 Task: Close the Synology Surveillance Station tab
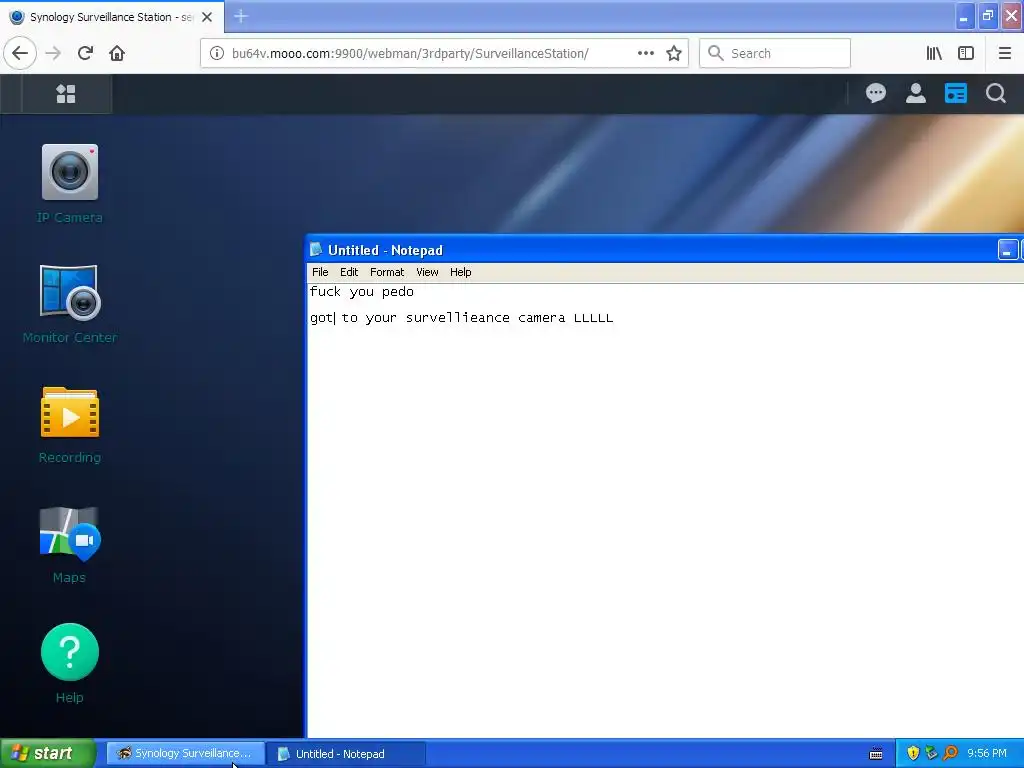[x=207, y=17]
